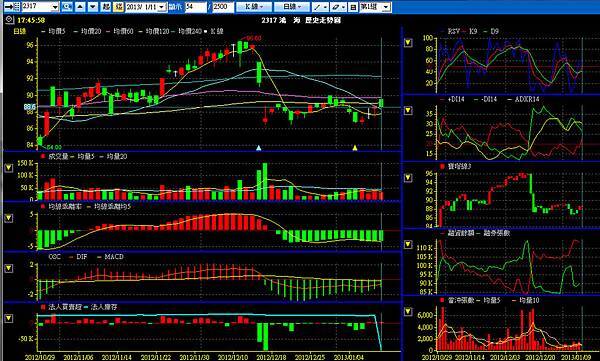Click the 均價5 legend label
Screen dimensions: 600x361
[x=57, y=31]
